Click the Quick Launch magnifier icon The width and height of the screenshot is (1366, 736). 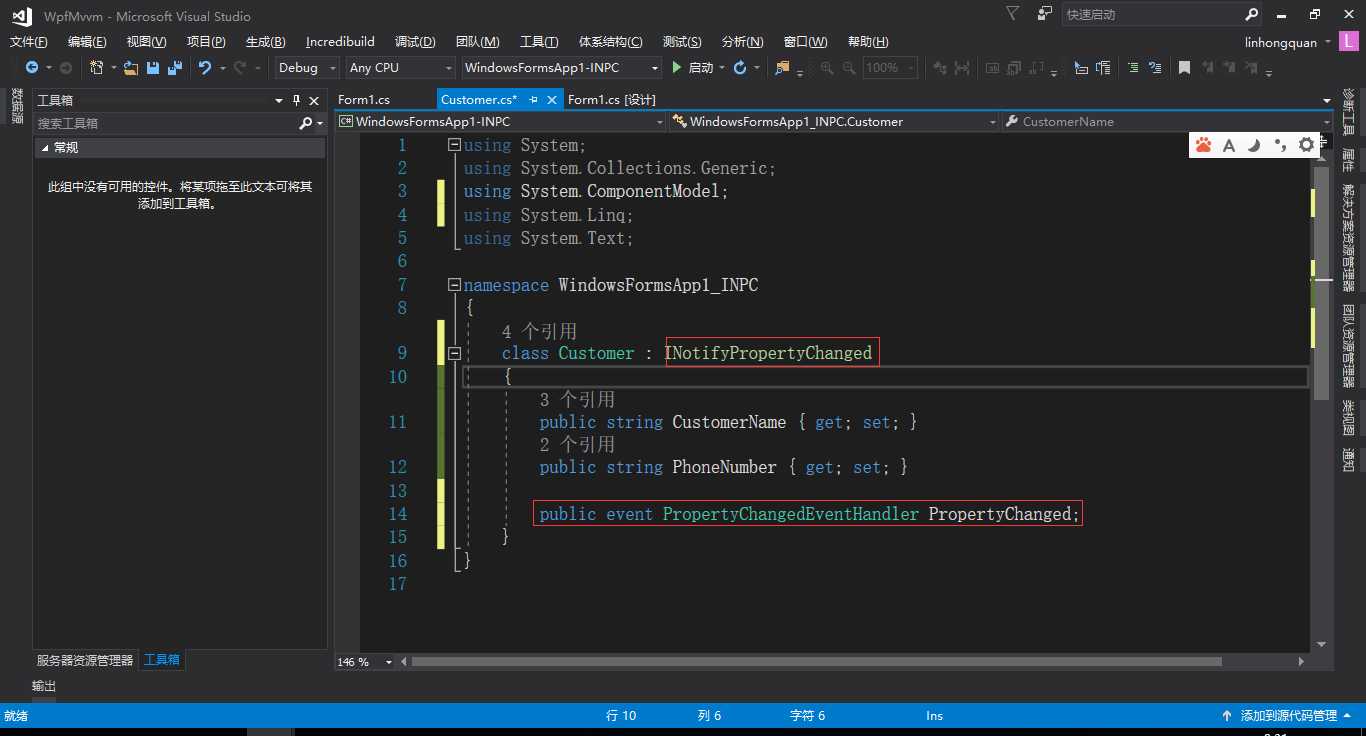click(x=1252, y=15)
